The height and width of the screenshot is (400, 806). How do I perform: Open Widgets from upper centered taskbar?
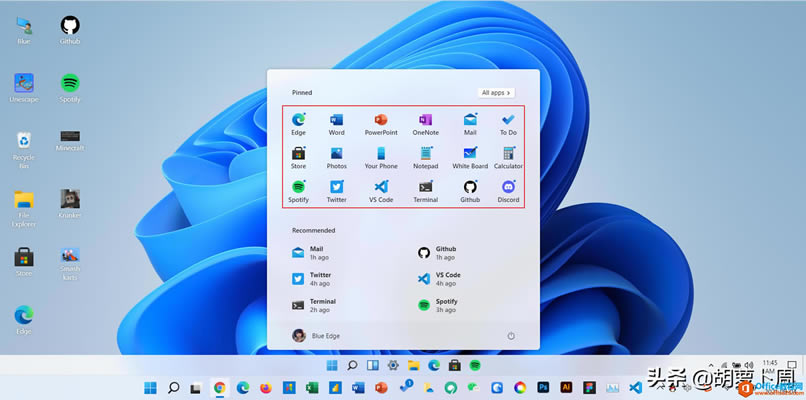pyautogui.click(x=373, y=365)
